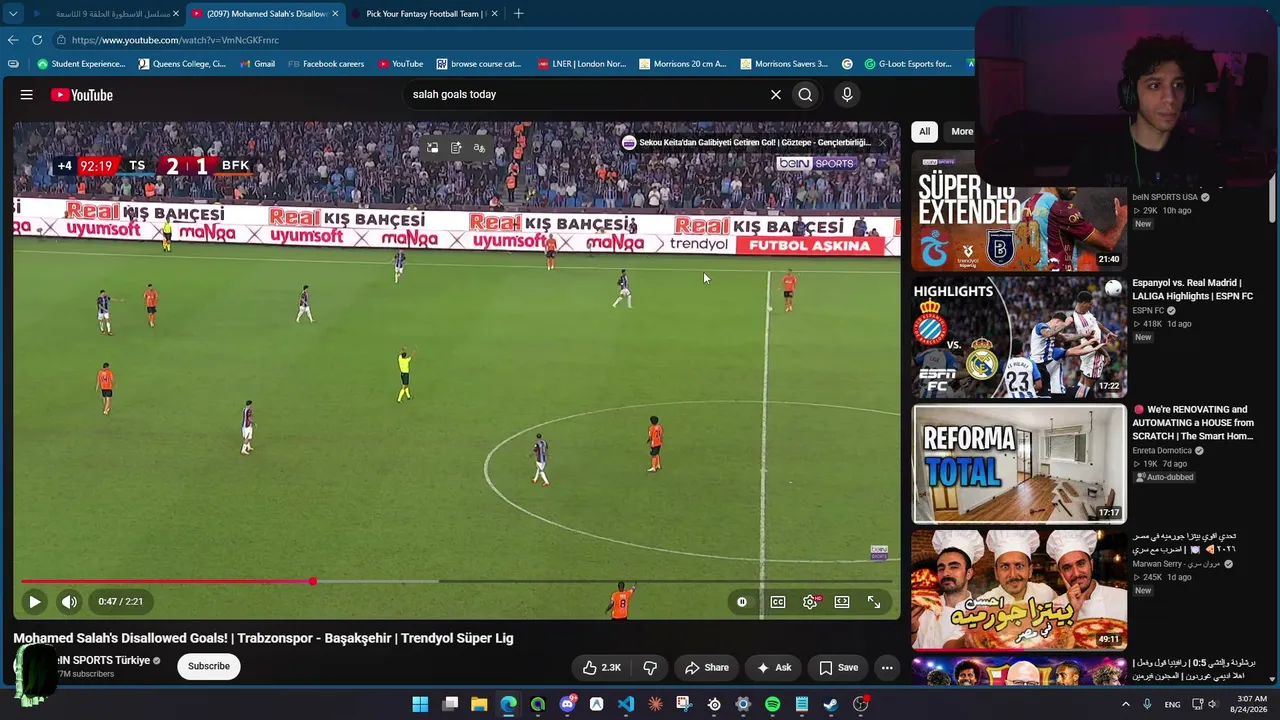Like the video with thumbs up

coord(602,667)
